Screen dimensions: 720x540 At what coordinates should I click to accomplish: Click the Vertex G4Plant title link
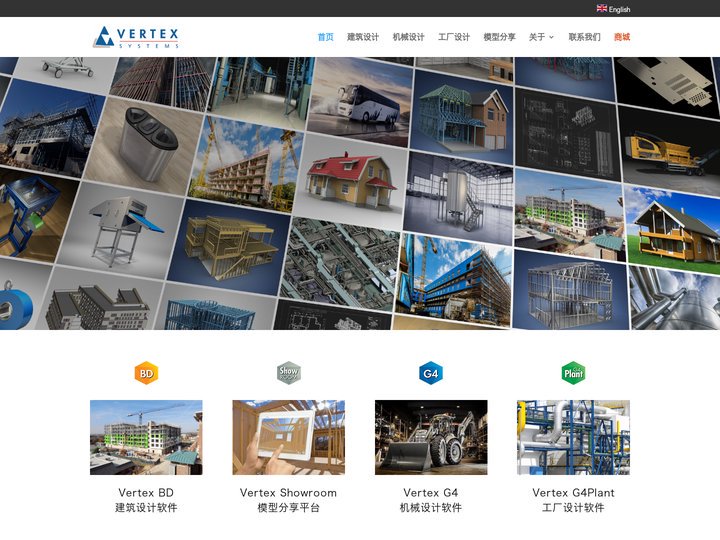click(574, 493)
